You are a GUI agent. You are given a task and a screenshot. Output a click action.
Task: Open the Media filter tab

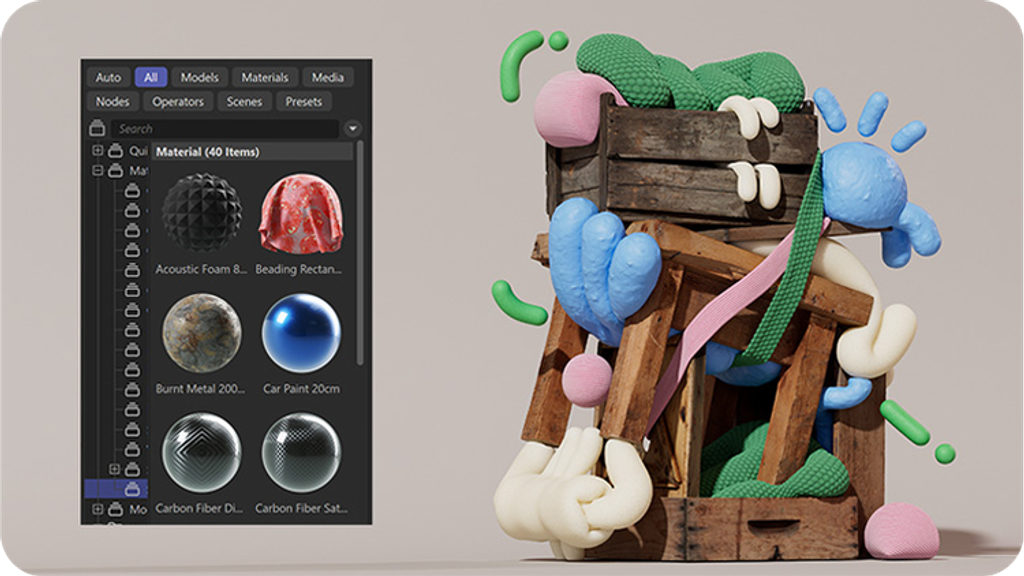(x=327, y=77)
